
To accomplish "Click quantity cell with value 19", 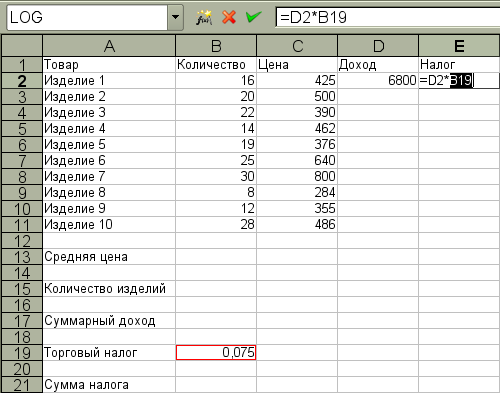I will (x=216, y=145).
